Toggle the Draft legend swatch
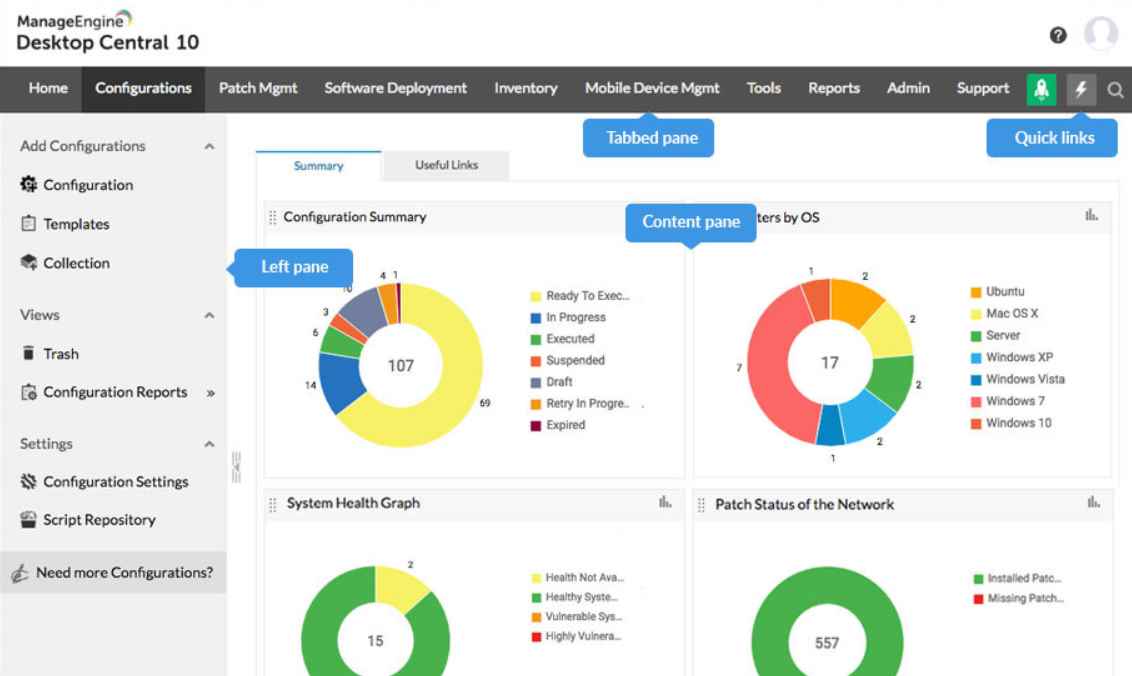The height and width of the screenshot is (676, 1132). click(x=536, y=383)
